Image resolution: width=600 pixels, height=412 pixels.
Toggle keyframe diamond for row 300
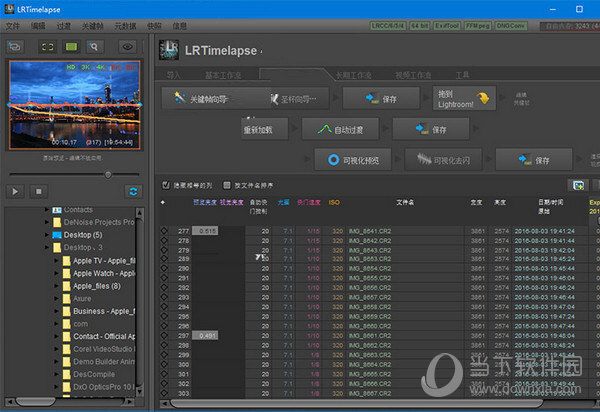[x=164, y=364]
